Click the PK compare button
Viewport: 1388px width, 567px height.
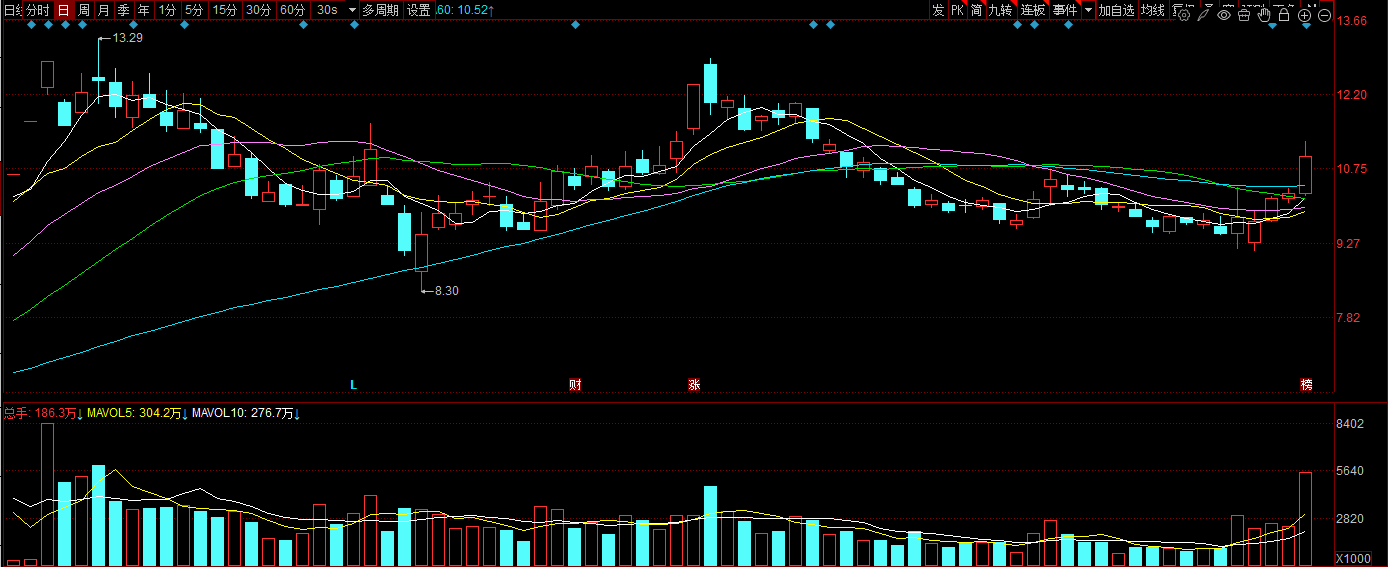pos(957,10)
